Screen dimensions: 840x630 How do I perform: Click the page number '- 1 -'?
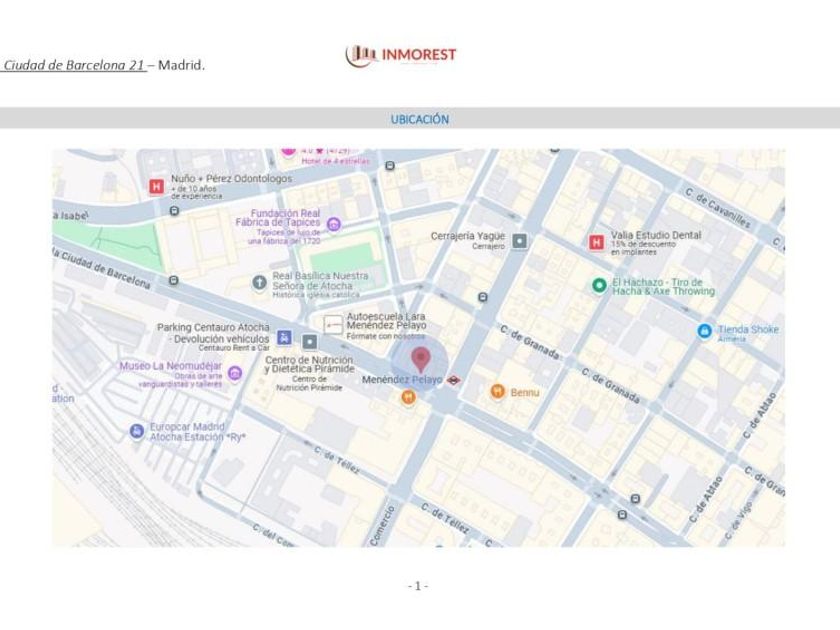coord(418,586)
